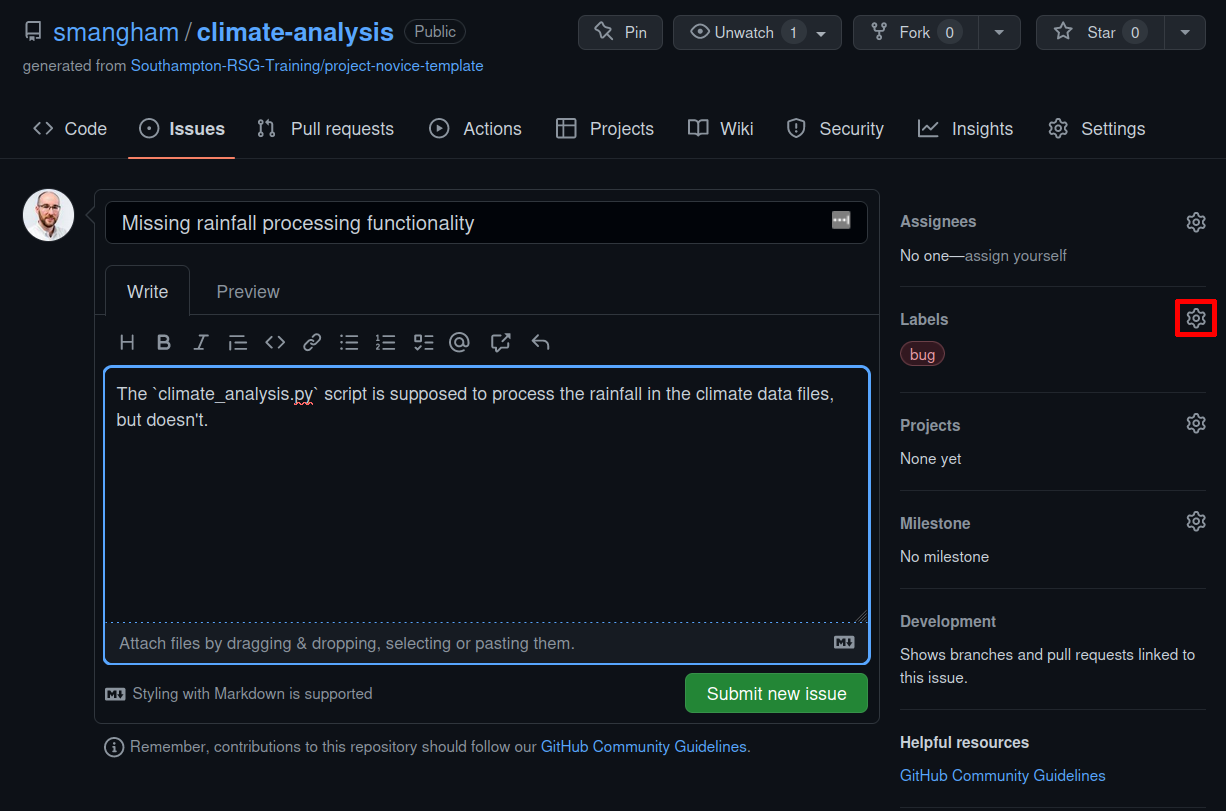1226x811 pixels.
Task: Add a task list from the toolbar
Action: pos(423,343)
